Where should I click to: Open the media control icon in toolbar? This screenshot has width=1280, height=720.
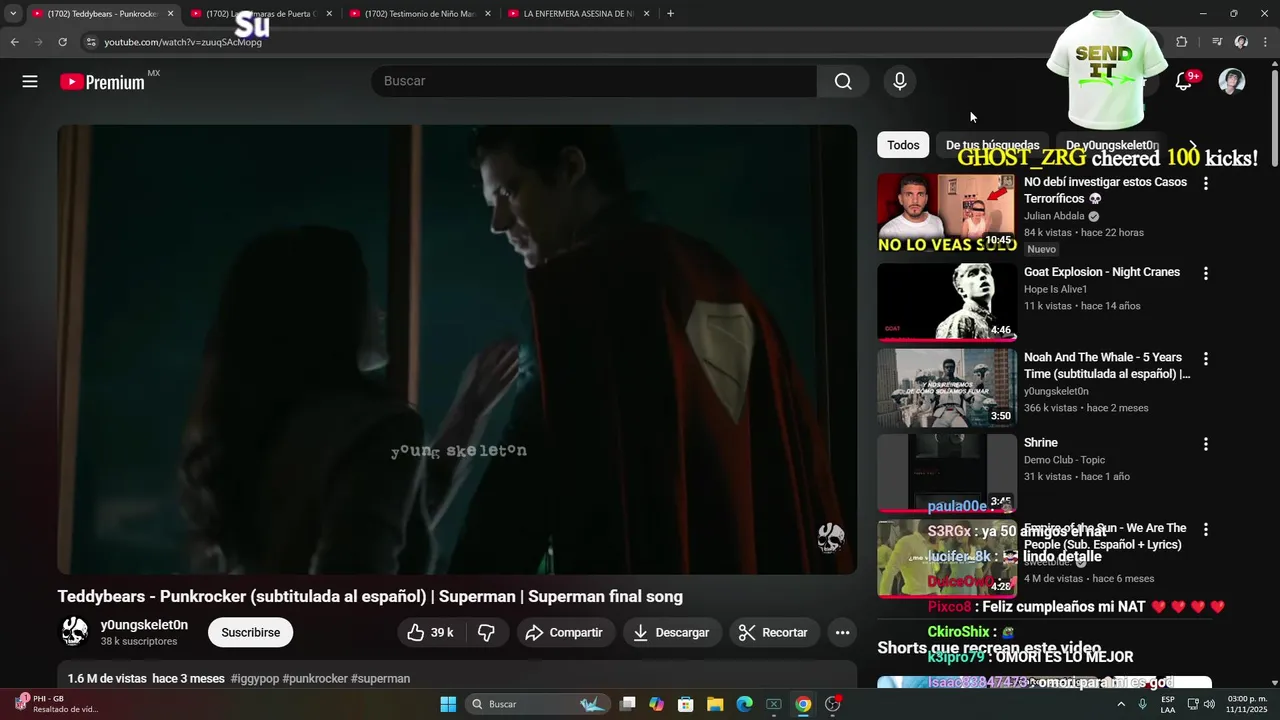pos(1217,42)
